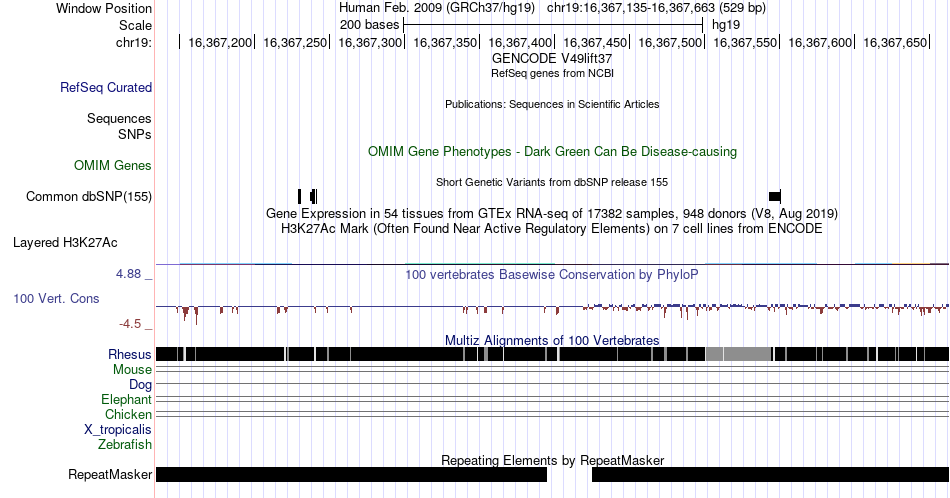Screen dimensions: 950x498
Task: Click the chr19: ruler label
Action: tap(134, 42)
